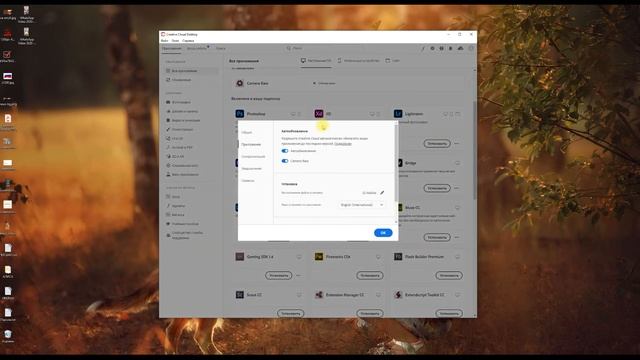Open Muse CC's more options ellipsis
Screen dimensions: 640x360
(x=457, y=237)
